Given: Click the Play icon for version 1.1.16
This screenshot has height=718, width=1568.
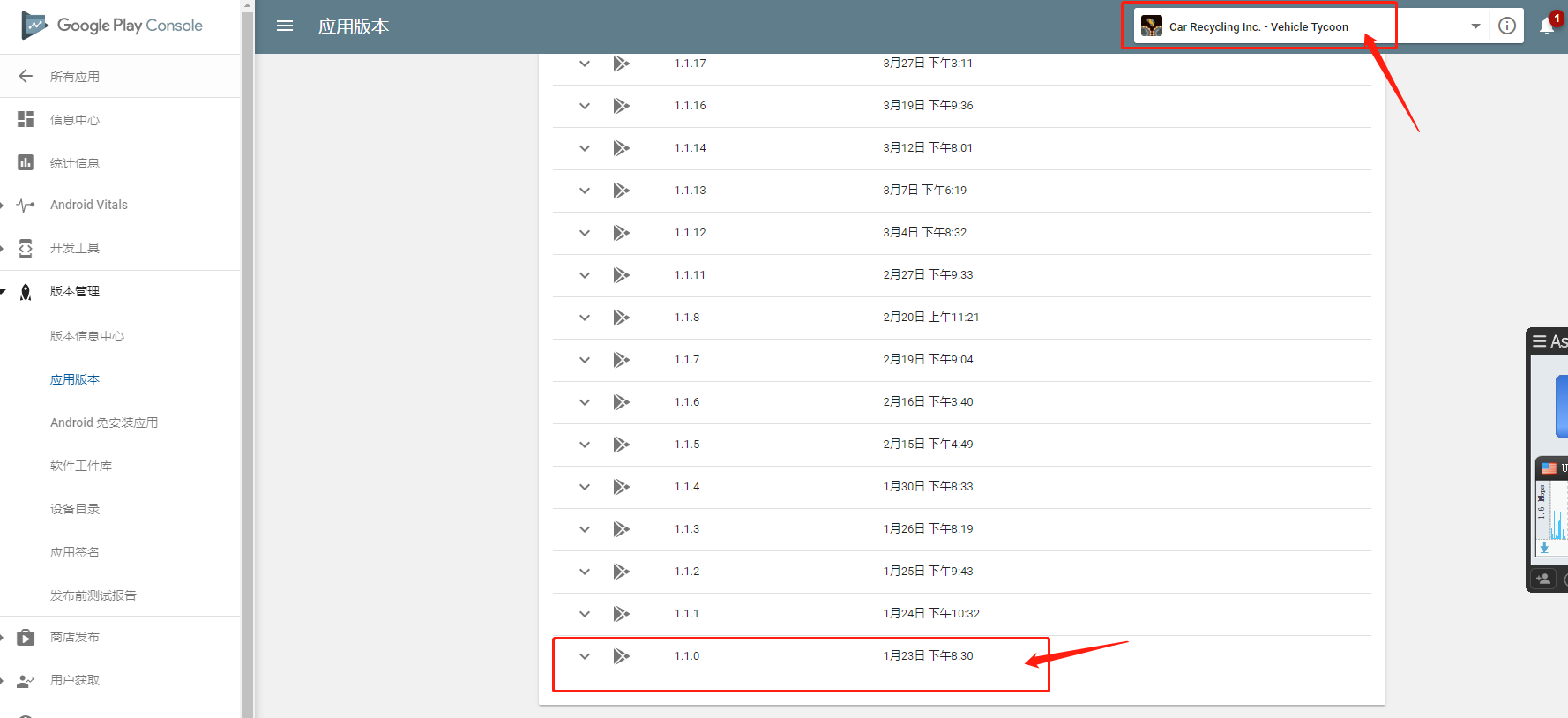Looking at the screenshot, I should coord(622,106).
